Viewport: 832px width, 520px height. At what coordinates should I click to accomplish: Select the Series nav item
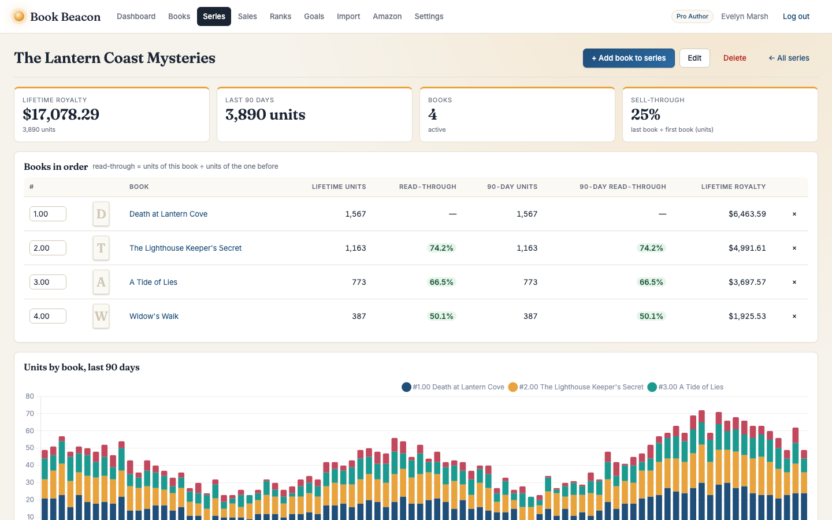(x=214, y=16)
